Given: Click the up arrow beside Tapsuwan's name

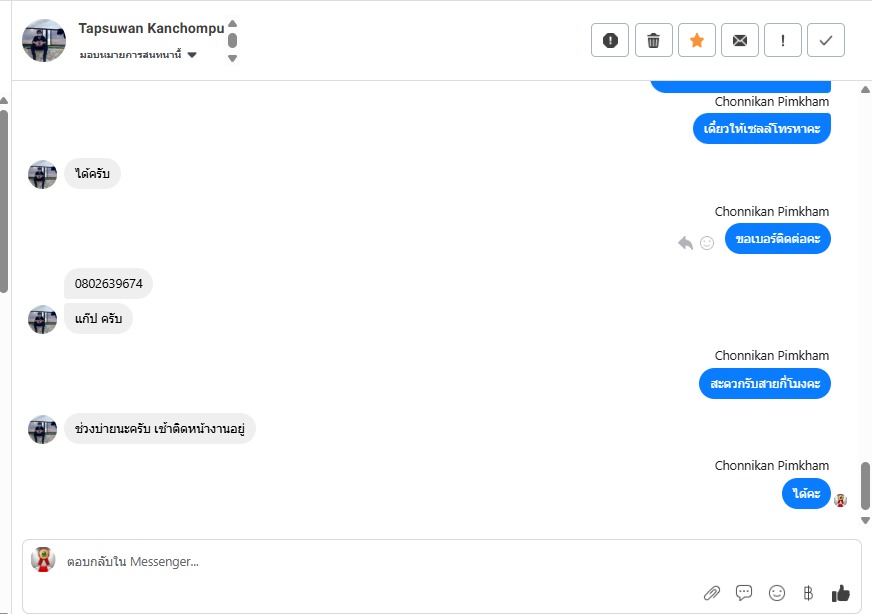Looking at the screenshot, I should 232,23.
